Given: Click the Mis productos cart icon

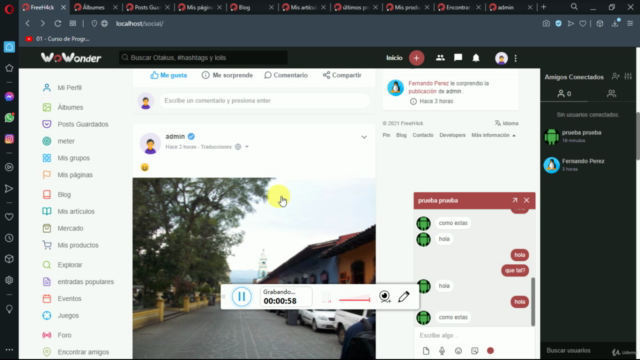Looking at the screenshot, I should [47, 245].
